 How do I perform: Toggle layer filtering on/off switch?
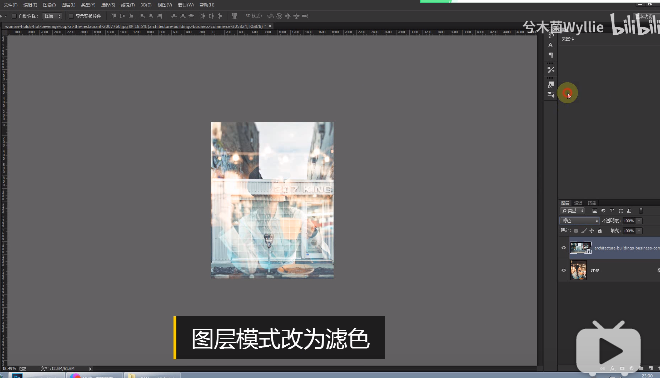click(x=641, y=210)
